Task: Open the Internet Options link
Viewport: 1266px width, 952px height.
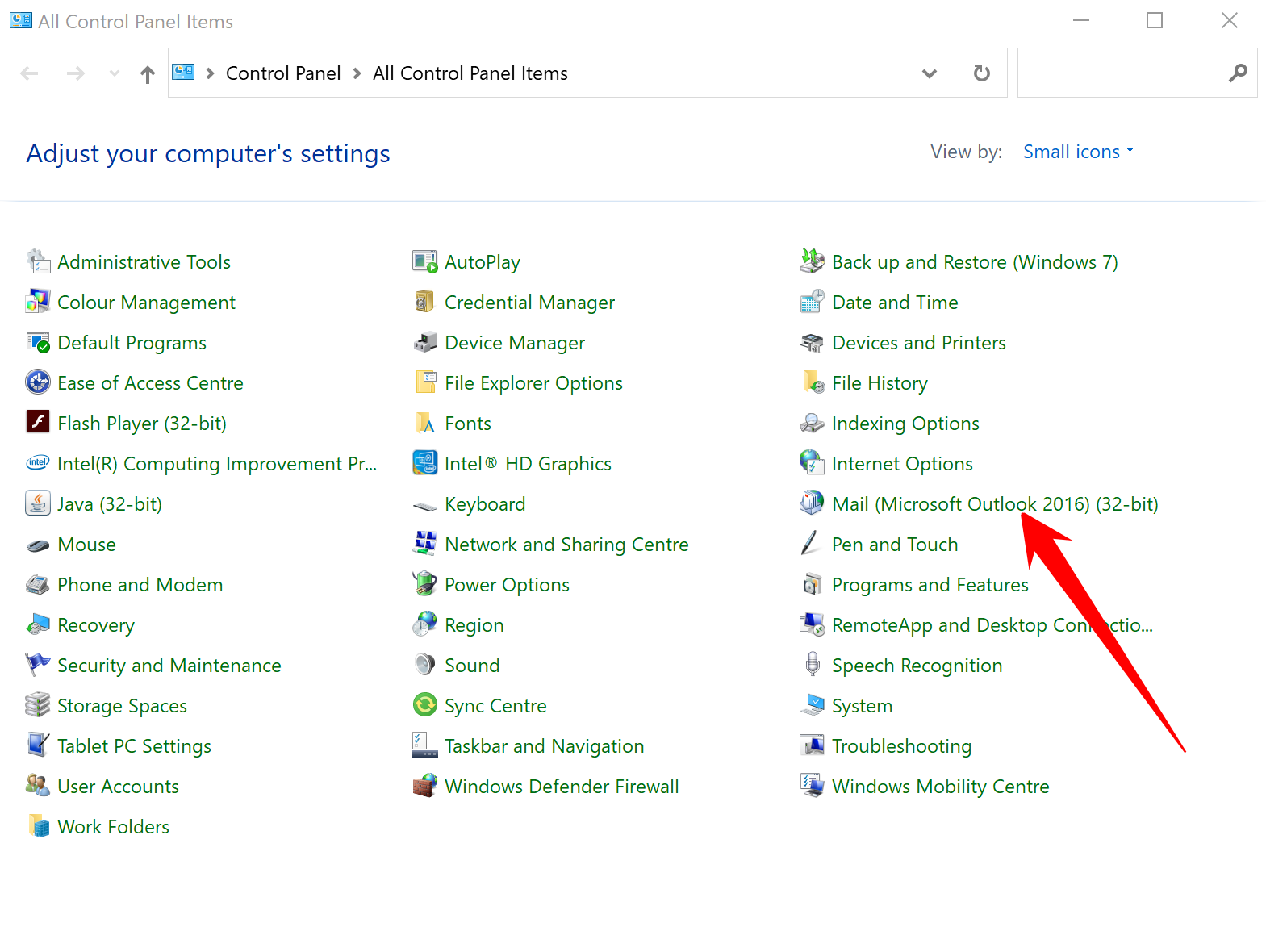Action: coord(903,464)
